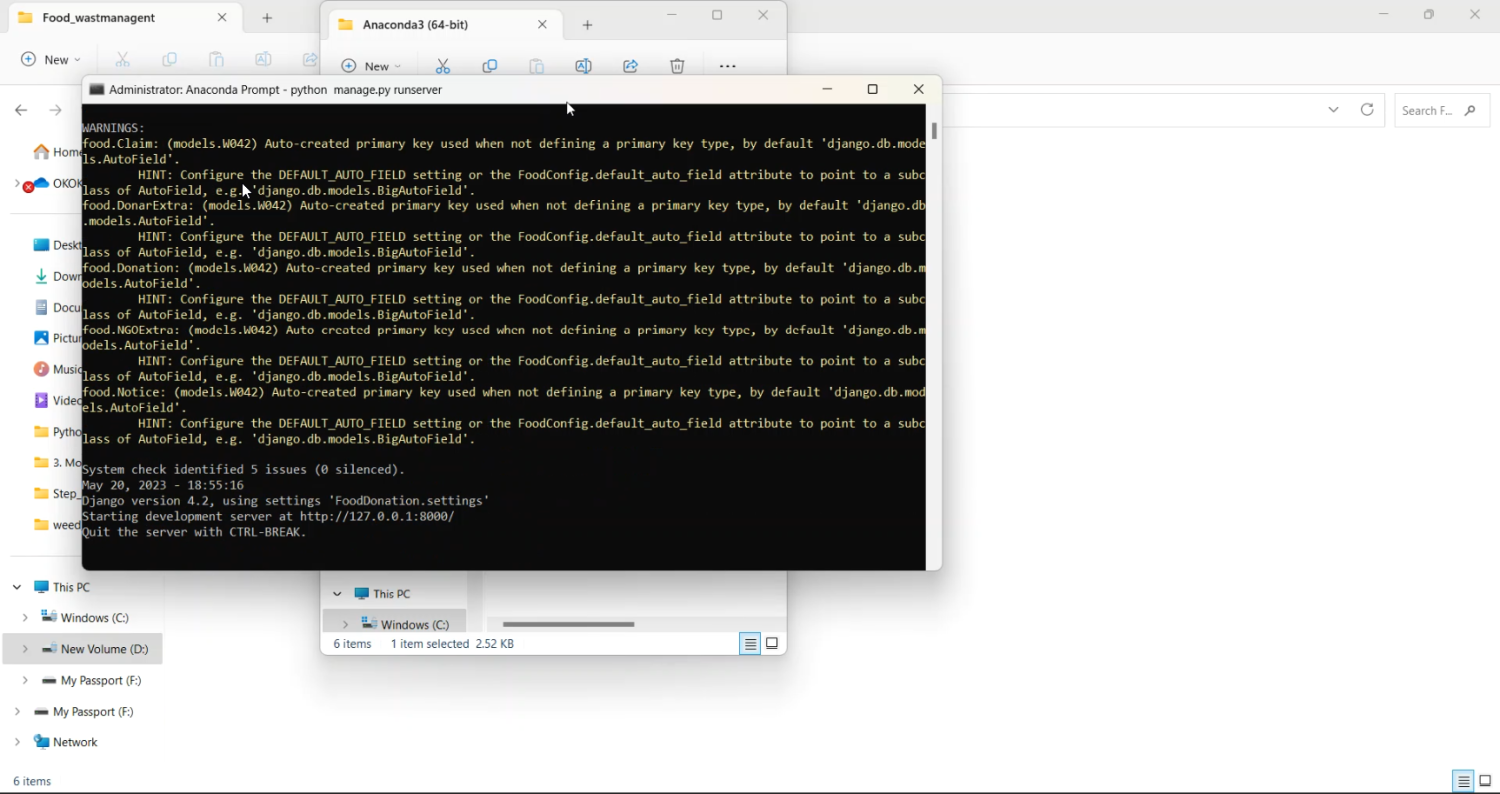The height and width of the screenshot is (794, 1500).
Task: Close the Food_wastmanagent tab
Action: coord(222,18)
